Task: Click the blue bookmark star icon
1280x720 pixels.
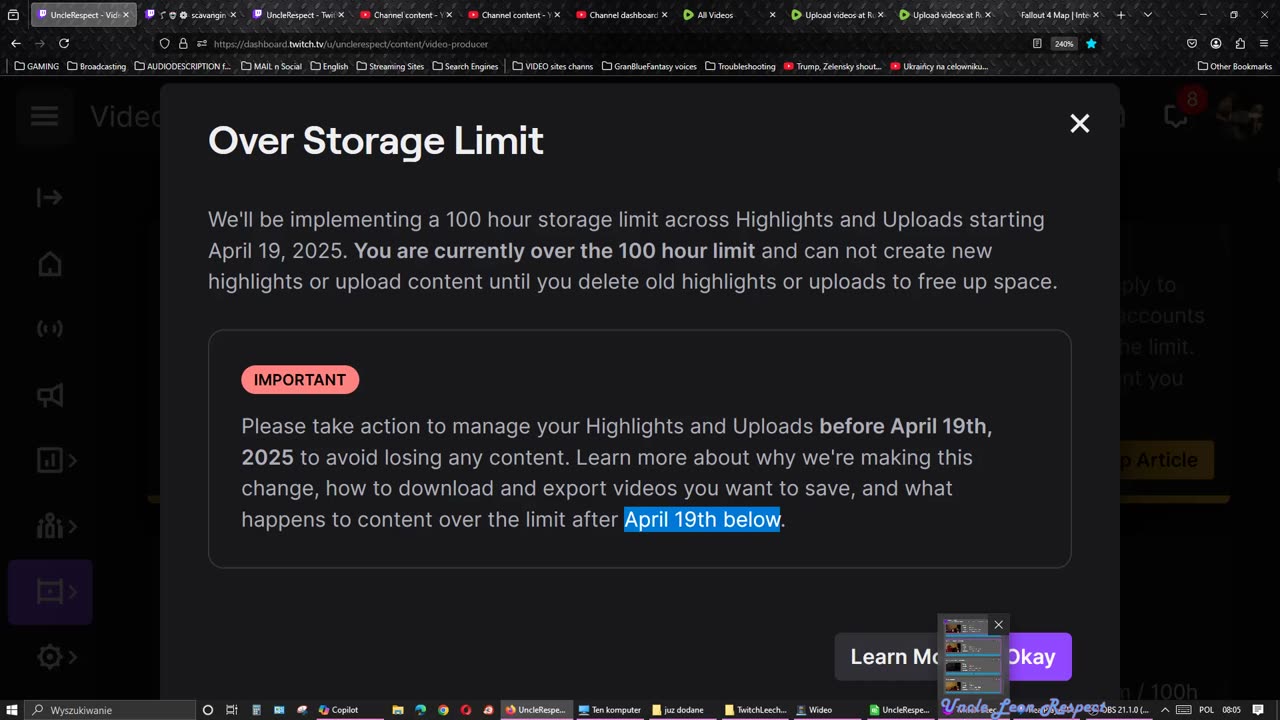Action: (x=1091, y=44)
